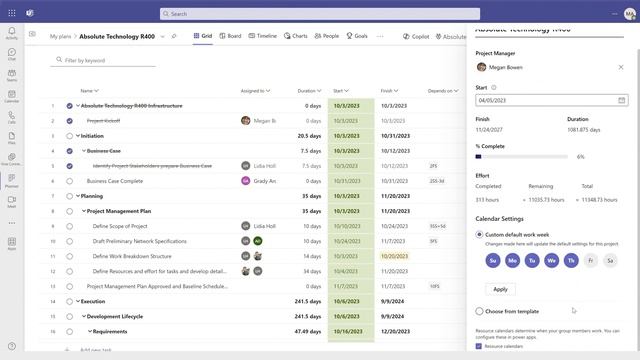
Task: Open the Assigned to column header
Action: [x=255, y=91]
